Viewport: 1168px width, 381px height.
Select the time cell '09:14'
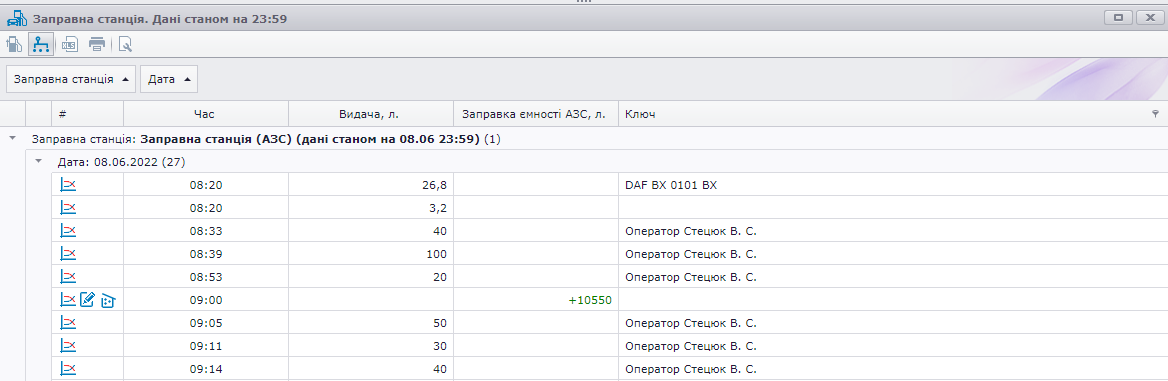[x=206, y=370]
